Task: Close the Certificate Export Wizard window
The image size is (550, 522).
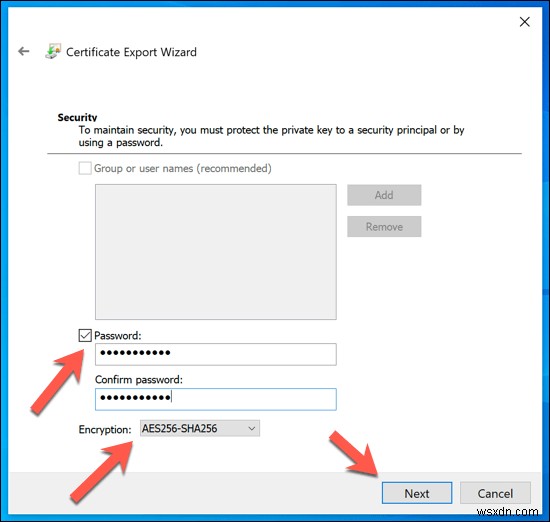Action: click(x=524, y=22)
